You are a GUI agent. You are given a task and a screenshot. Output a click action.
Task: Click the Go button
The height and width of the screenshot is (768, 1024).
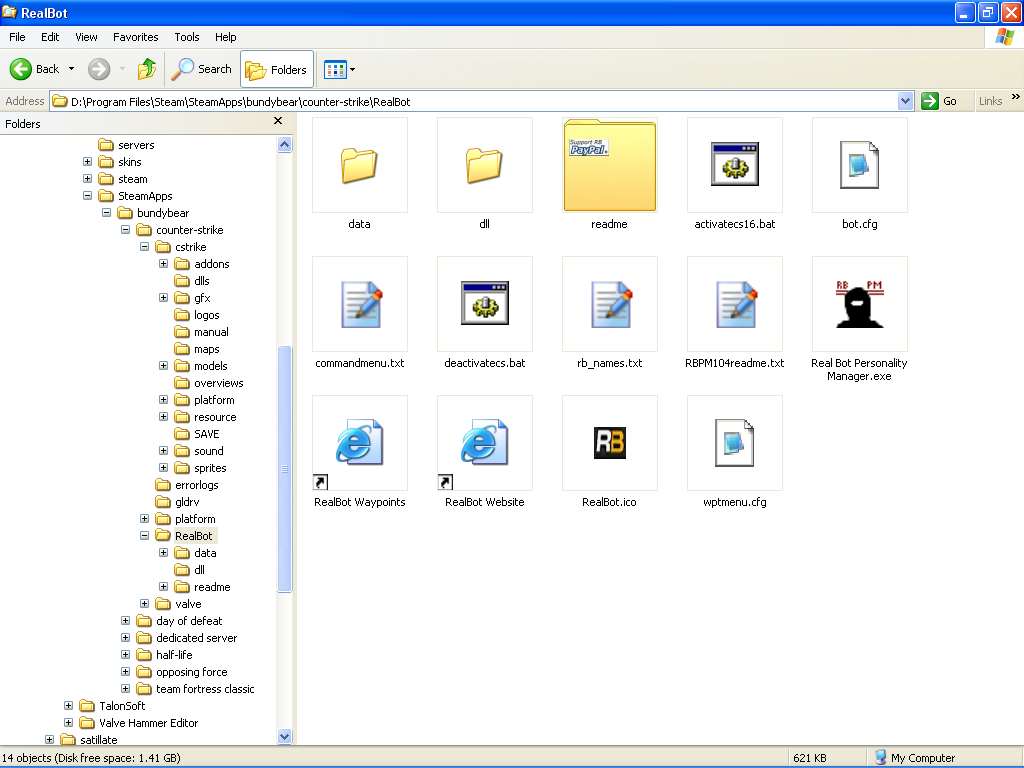click(x=939, y=101)
